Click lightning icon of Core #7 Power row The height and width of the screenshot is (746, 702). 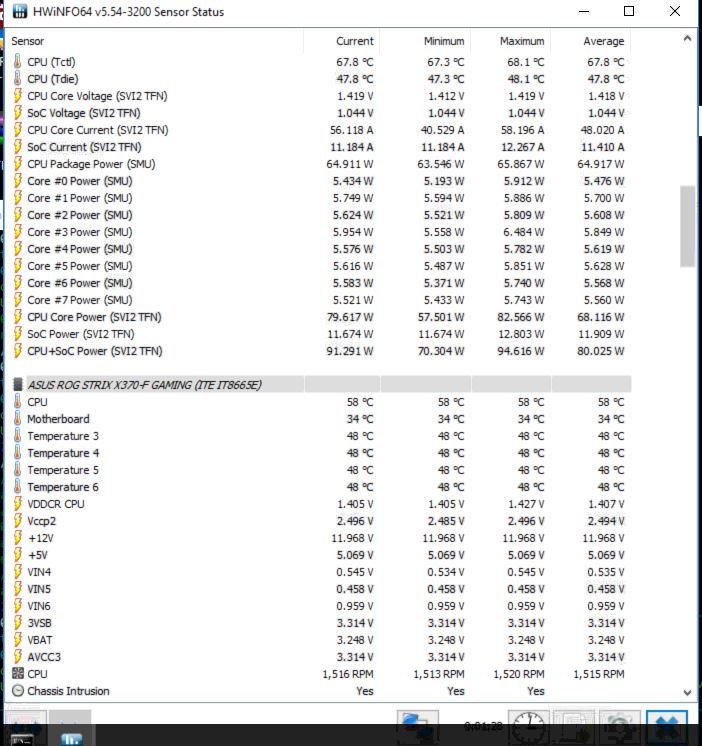pyautogui.click(x=18, y=300)
